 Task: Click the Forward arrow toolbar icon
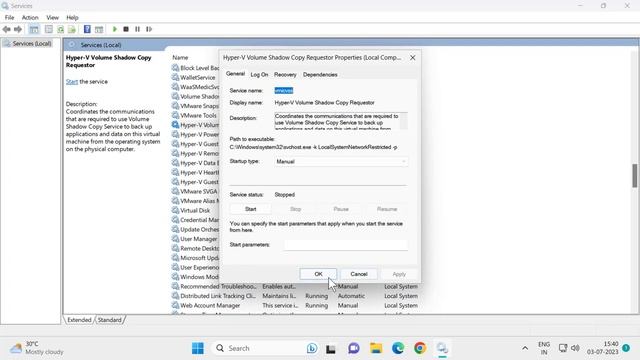pyautogui.click(x=18, y=29)
